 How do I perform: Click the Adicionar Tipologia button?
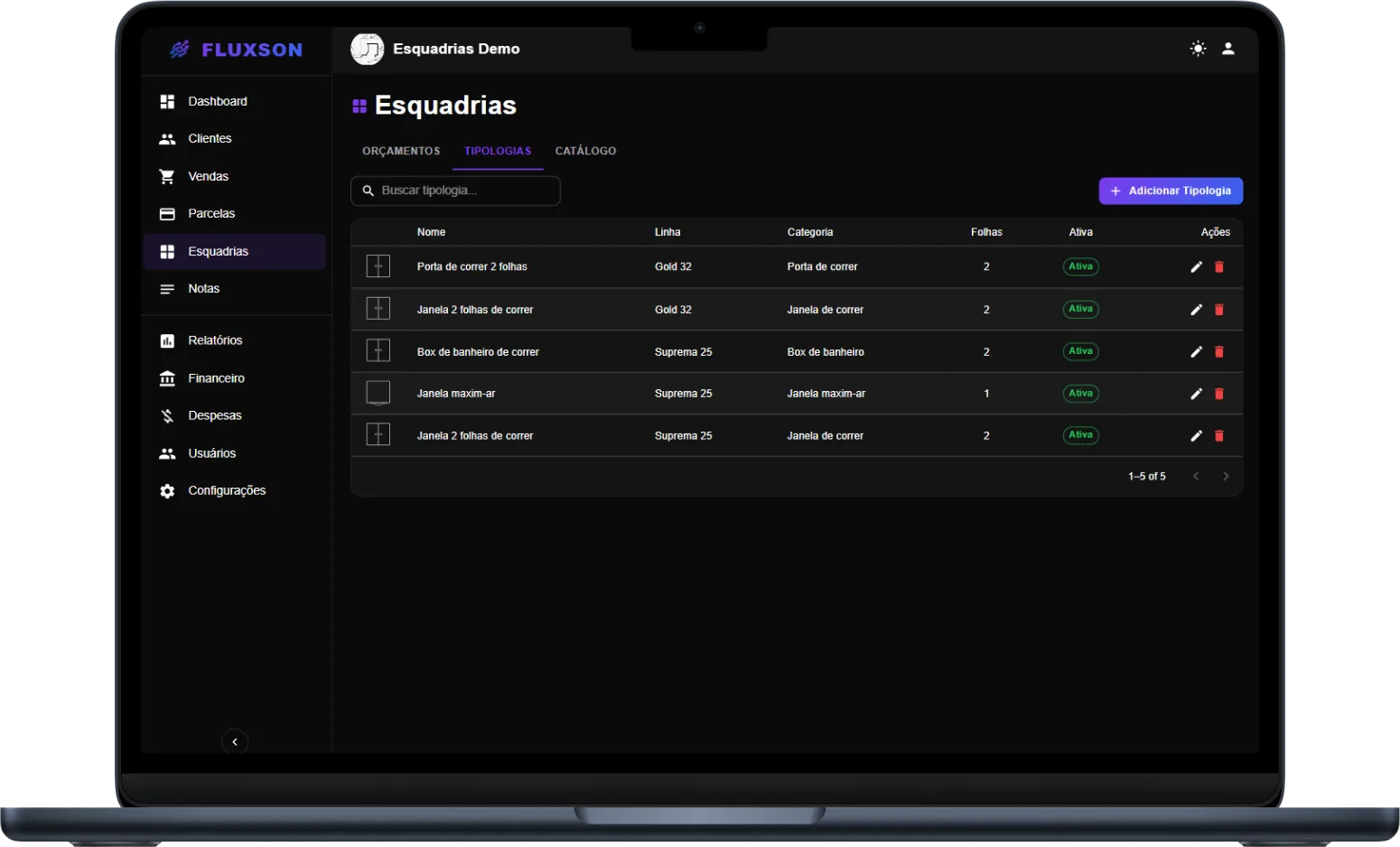(1171, 191)
